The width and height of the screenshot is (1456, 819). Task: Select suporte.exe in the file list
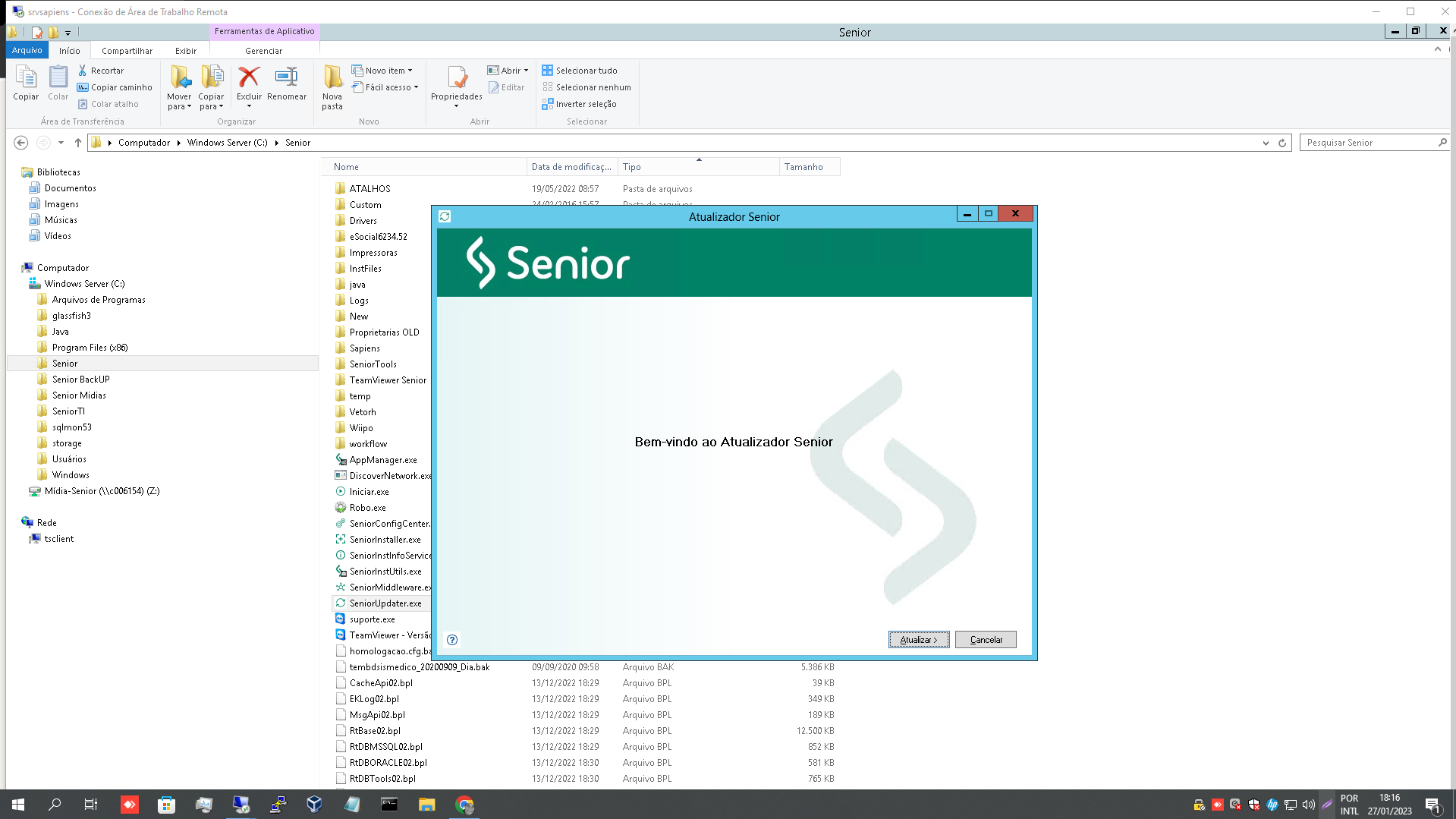373,619
